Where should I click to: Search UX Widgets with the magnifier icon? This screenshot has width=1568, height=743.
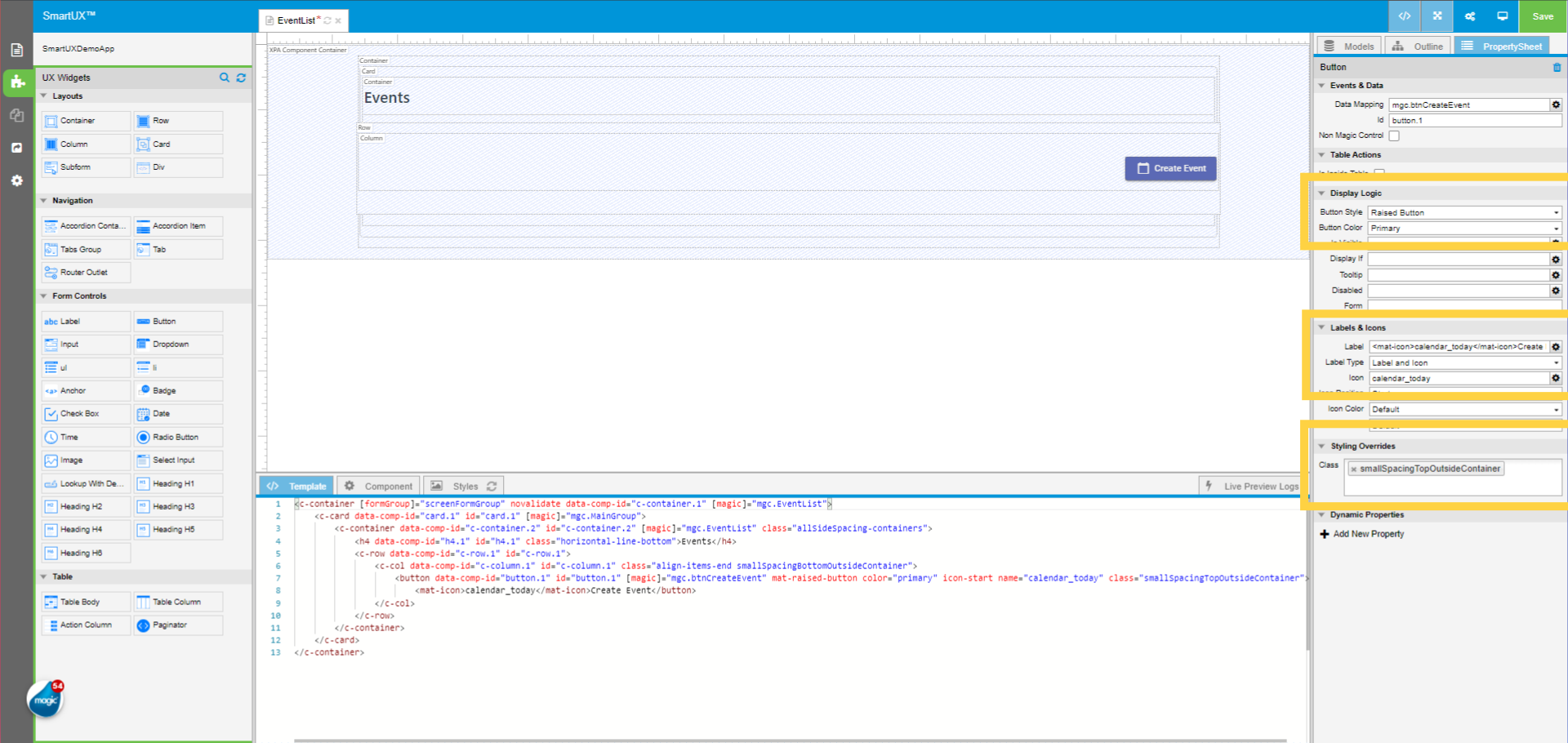coord(225,78)
